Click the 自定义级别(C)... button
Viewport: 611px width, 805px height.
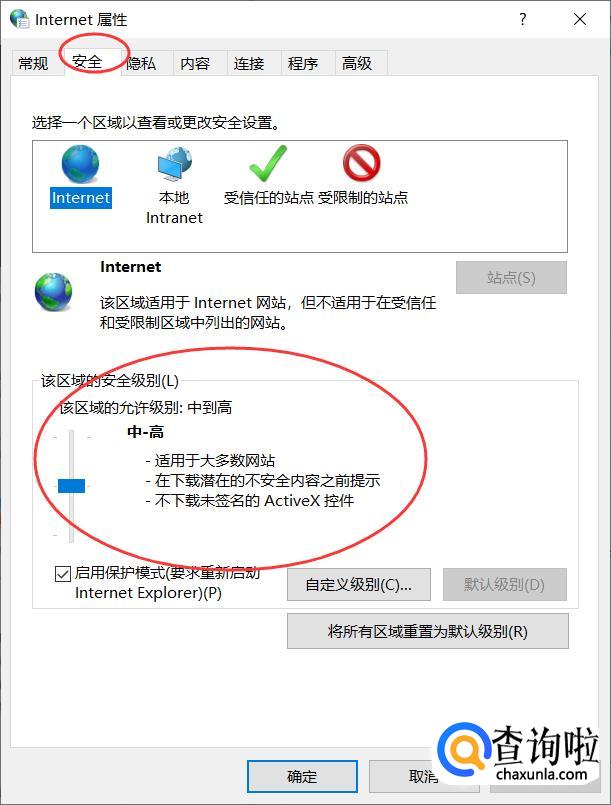click(x=358, y=584)
